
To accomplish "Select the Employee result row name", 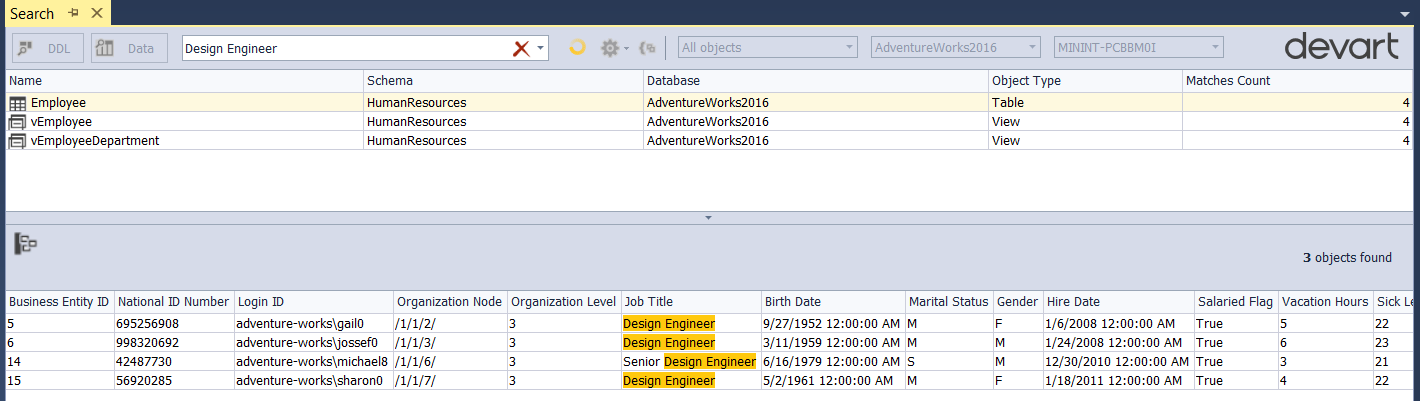I will (x=58, y=102).
